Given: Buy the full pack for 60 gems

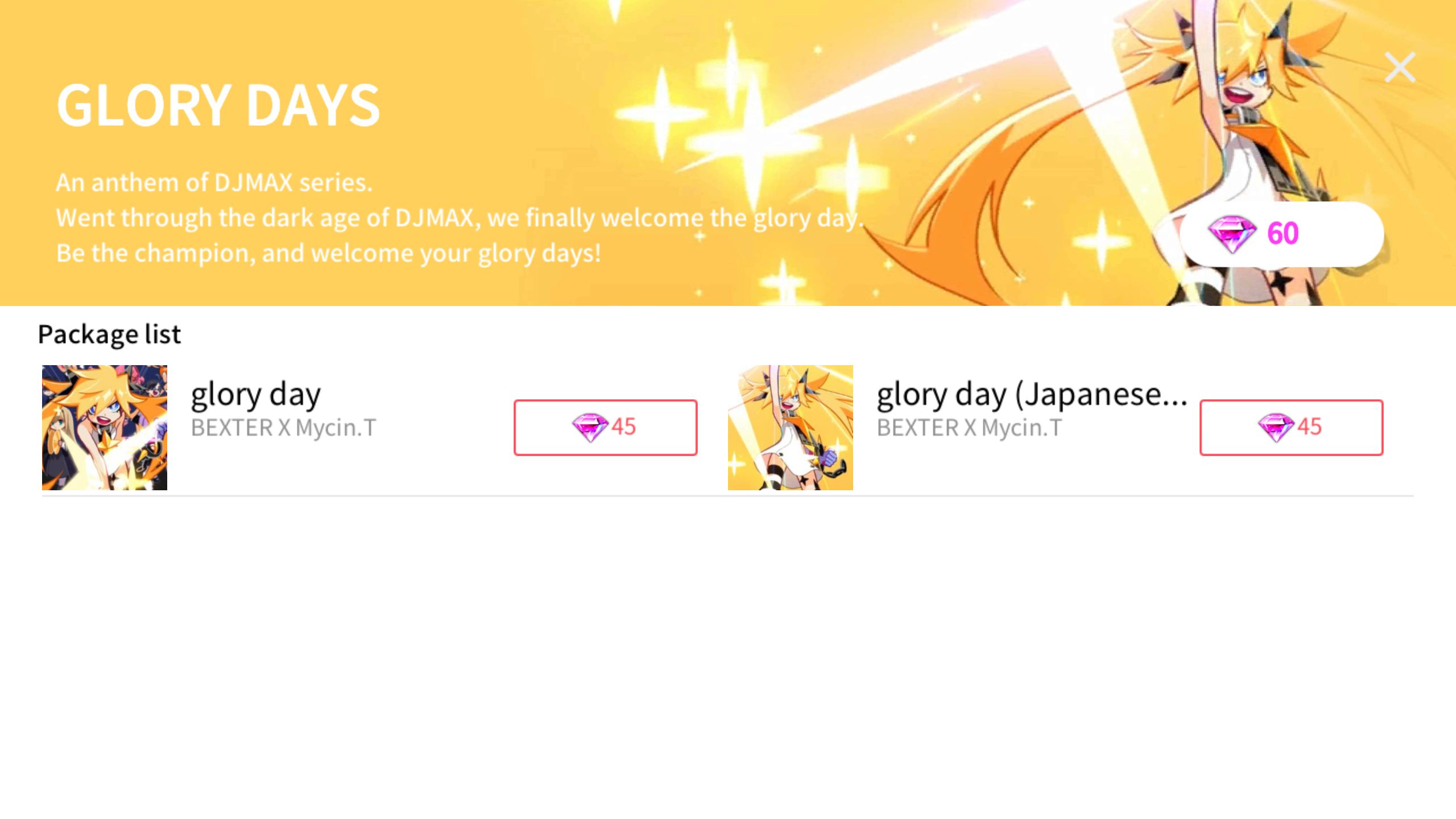Looking at the screenshot, I should coord(1281,234).
